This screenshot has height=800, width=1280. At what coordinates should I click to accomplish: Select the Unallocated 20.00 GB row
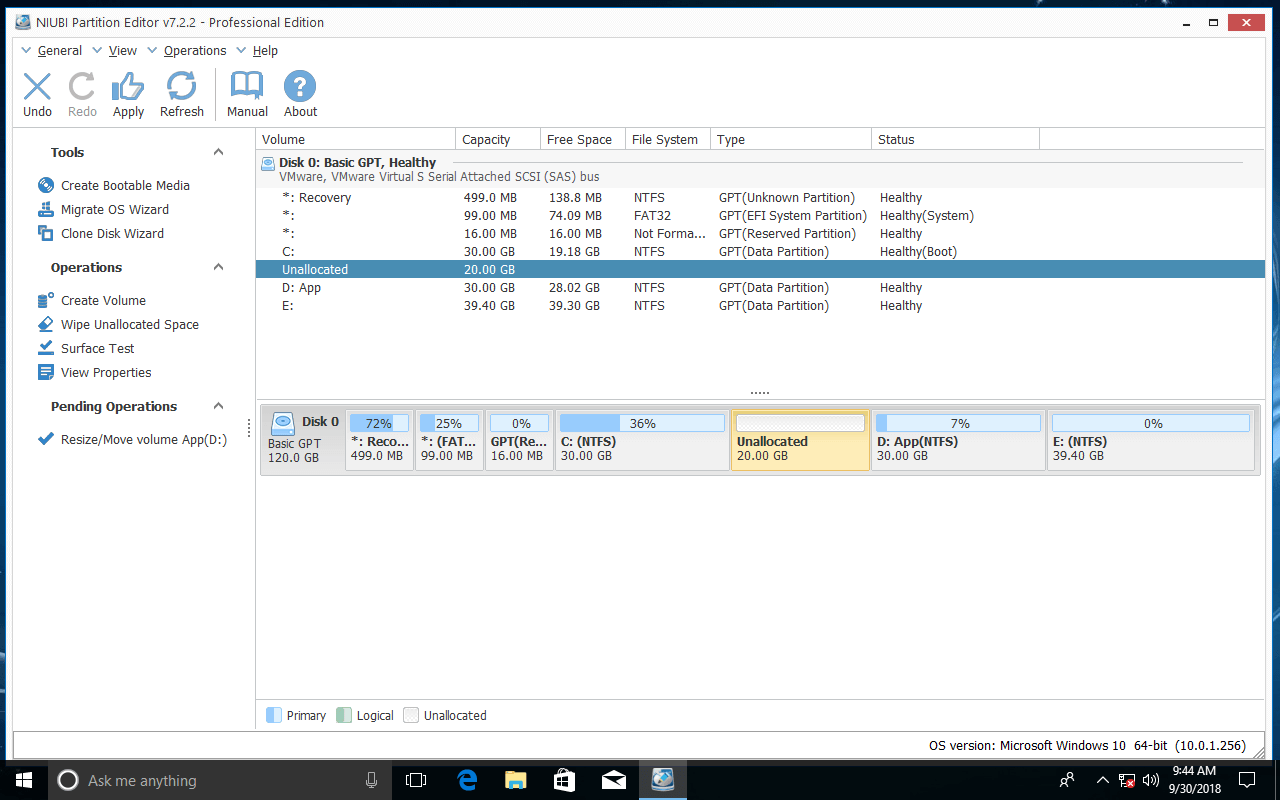(x=760, y=270)
